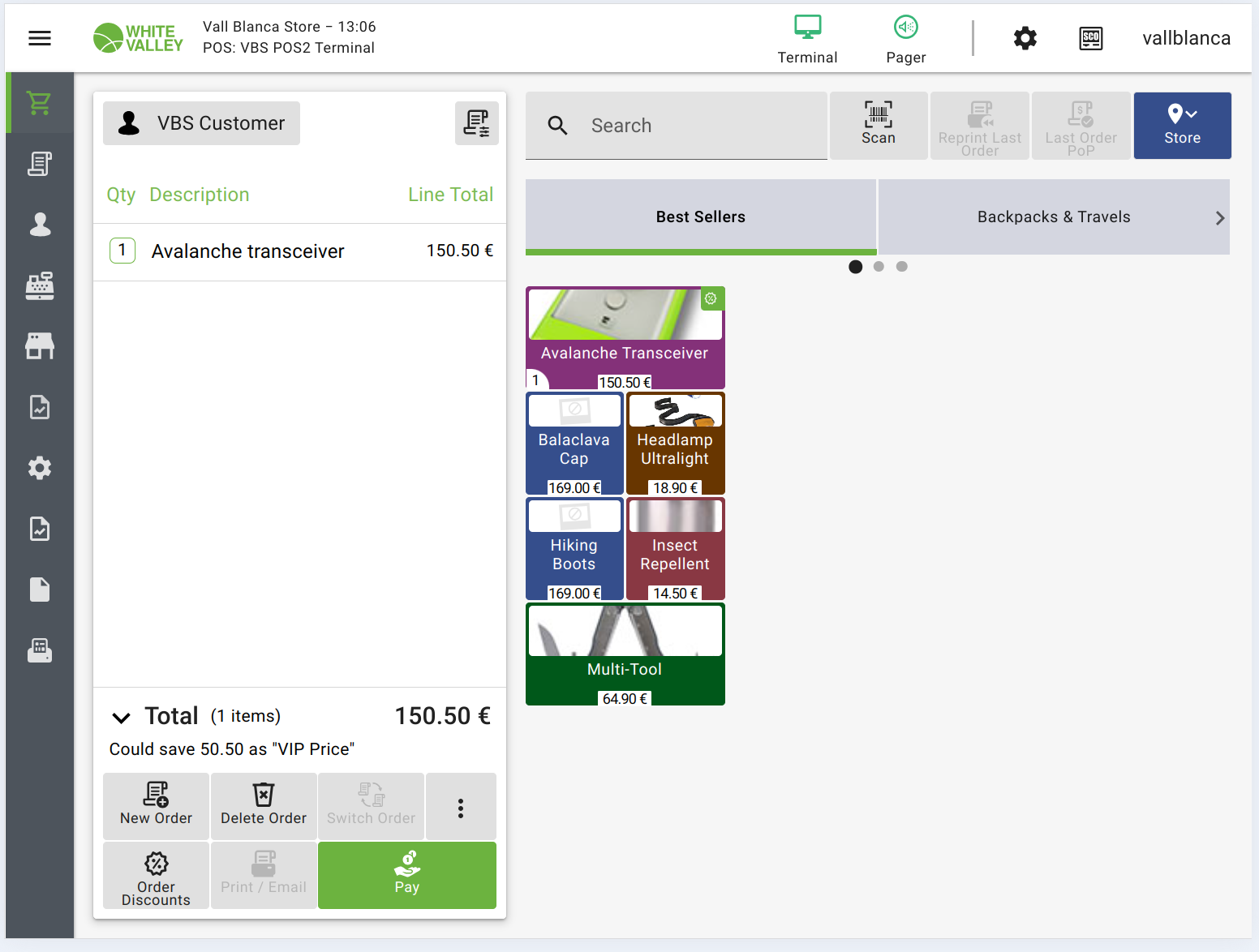Viewport: 1259px width, 952px height.
Task: Open the first report chart sidebar icon
Action: tap(39, 407)
